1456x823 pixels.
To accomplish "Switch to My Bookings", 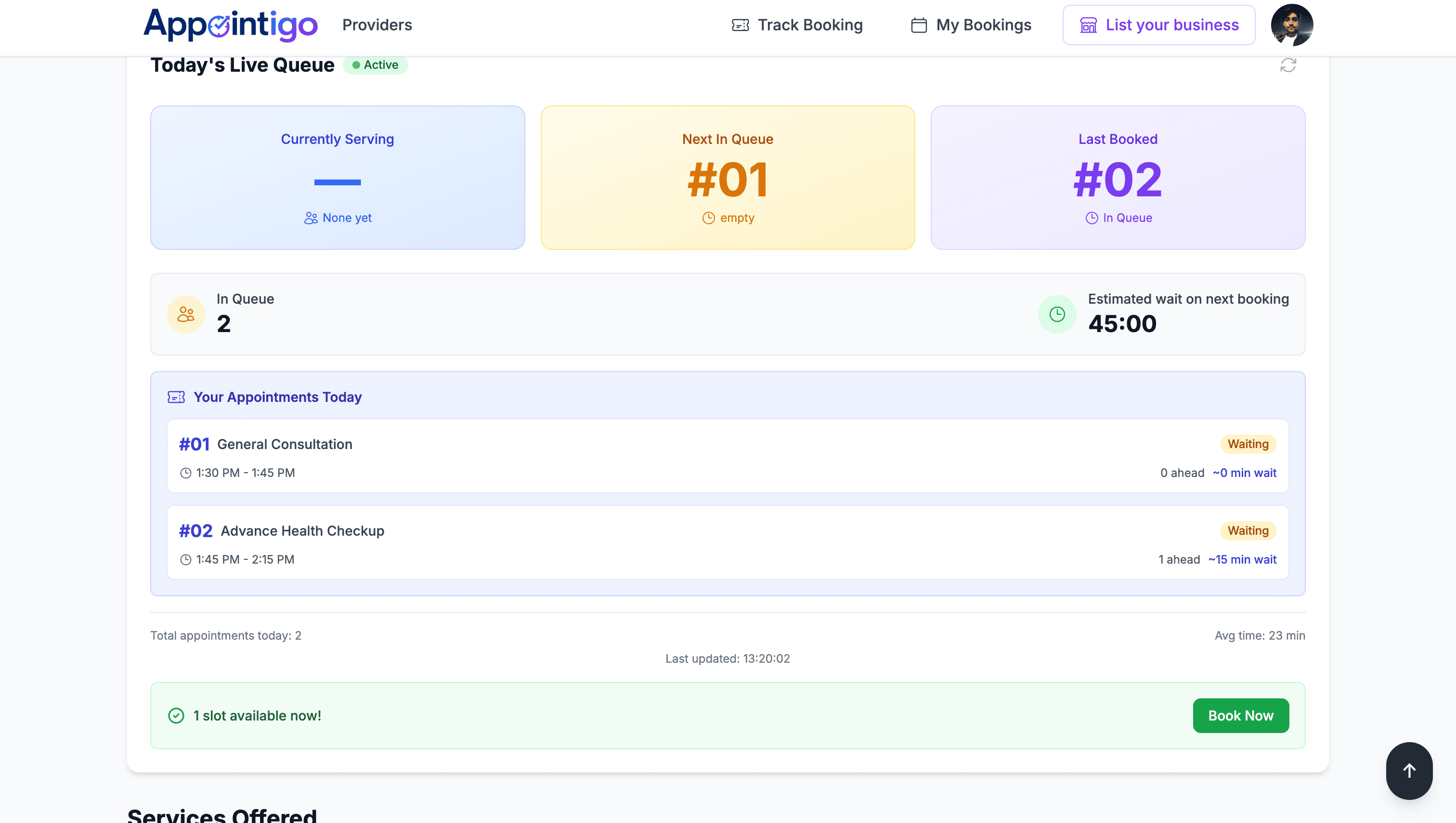I will click(984, 25).
